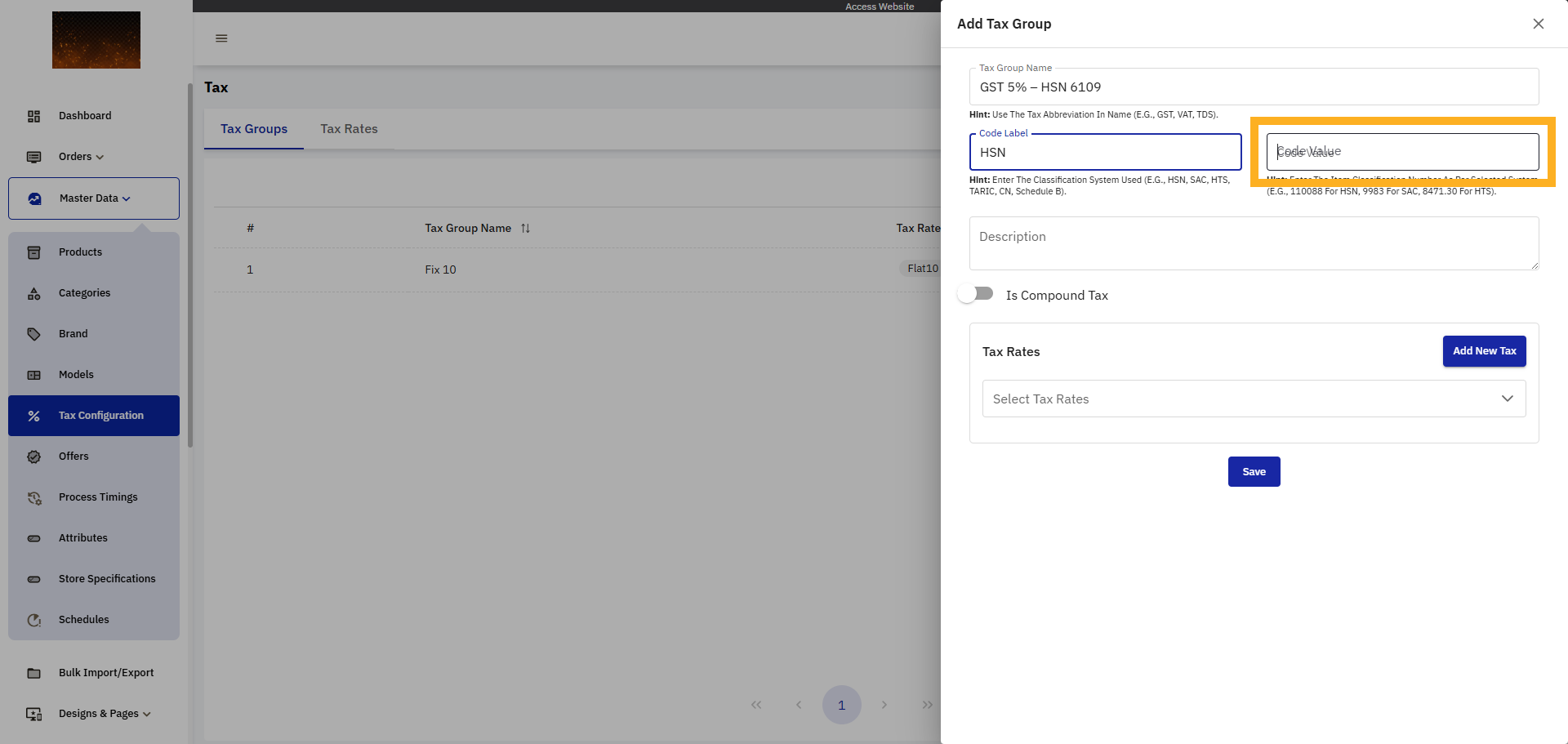Open the Select Tax Rates dropdown
1568x744 pixels.
click(x=1254, y=399)
